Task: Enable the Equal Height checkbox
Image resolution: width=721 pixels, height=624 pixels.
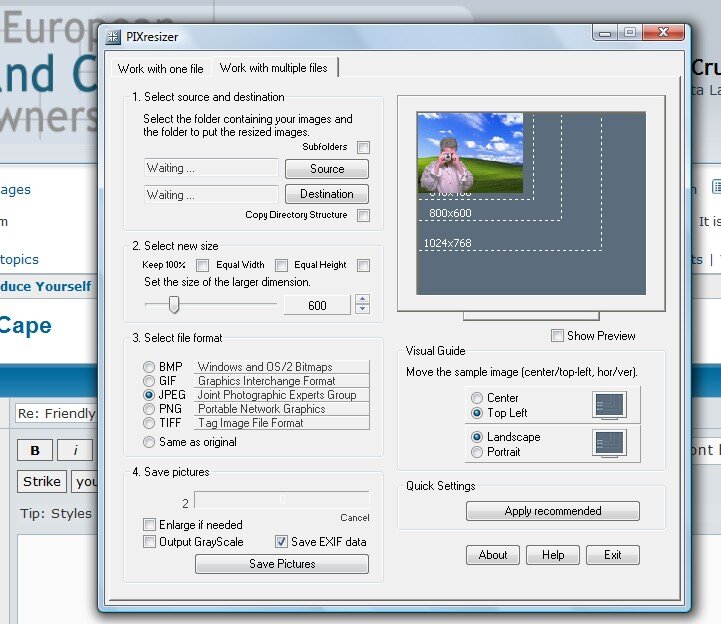Action: 363,265
